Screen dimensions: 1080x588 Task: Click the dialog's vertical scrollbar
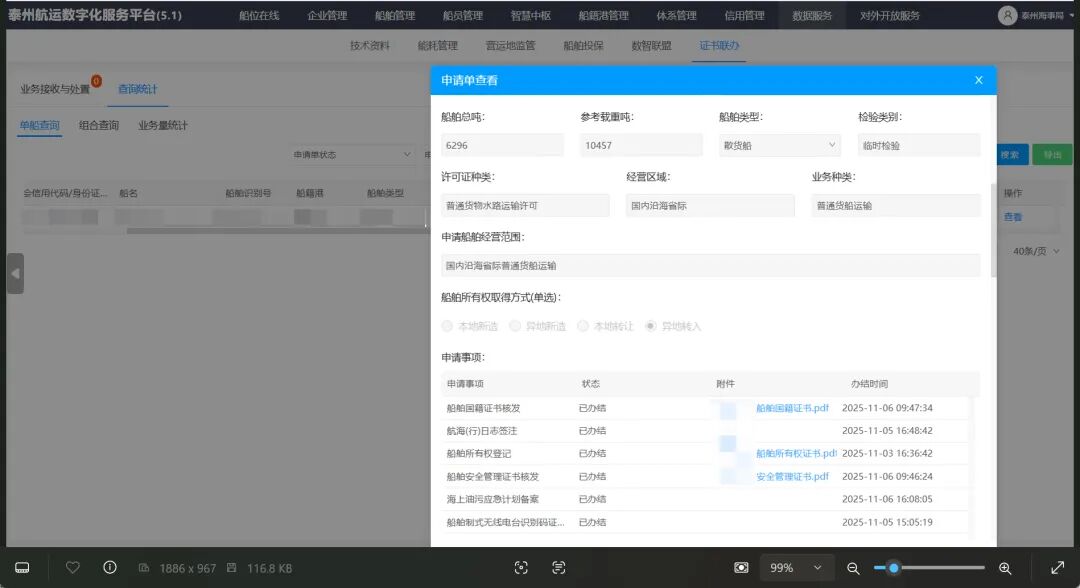coord(993,231)
